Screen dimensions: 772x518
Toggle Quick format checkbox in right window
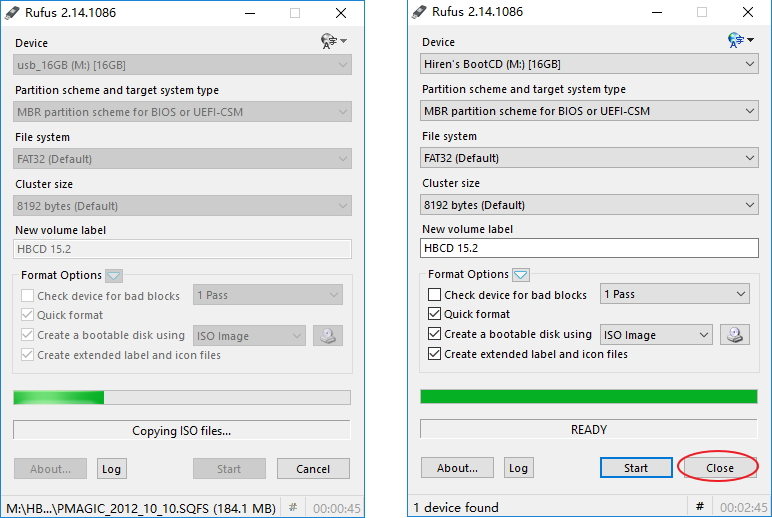tap(434, 314)
